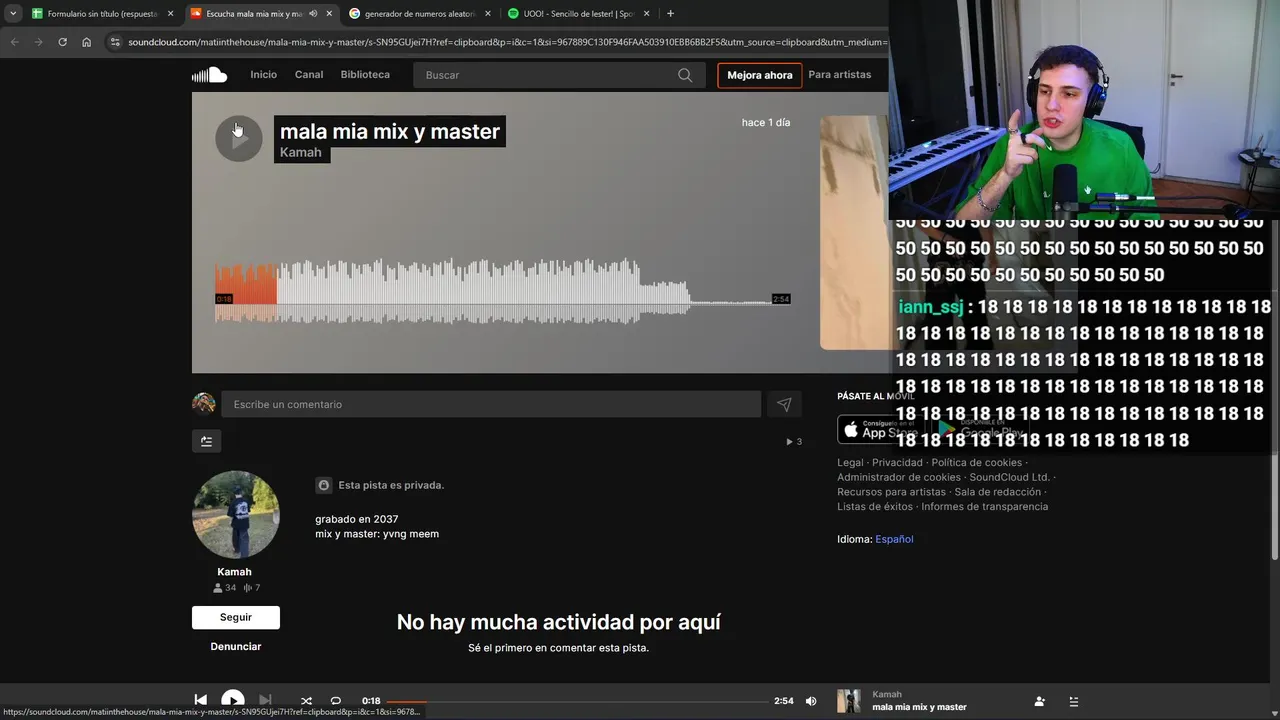Click the SoundCloud logo in the header

209,75
